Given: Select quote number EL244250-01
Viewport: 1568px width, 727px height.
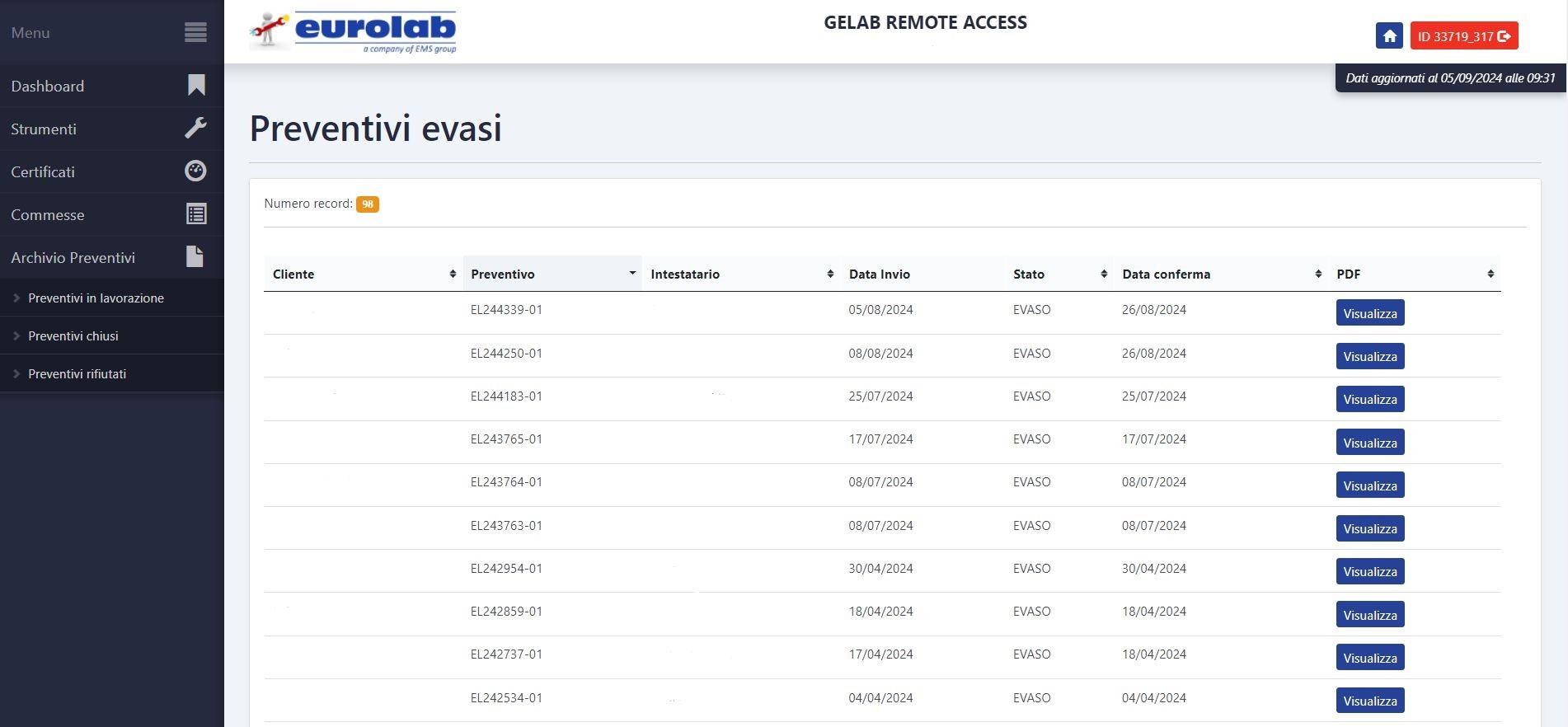Looking at the screenshot, I should pyautogui.click(x=506, y=353).
